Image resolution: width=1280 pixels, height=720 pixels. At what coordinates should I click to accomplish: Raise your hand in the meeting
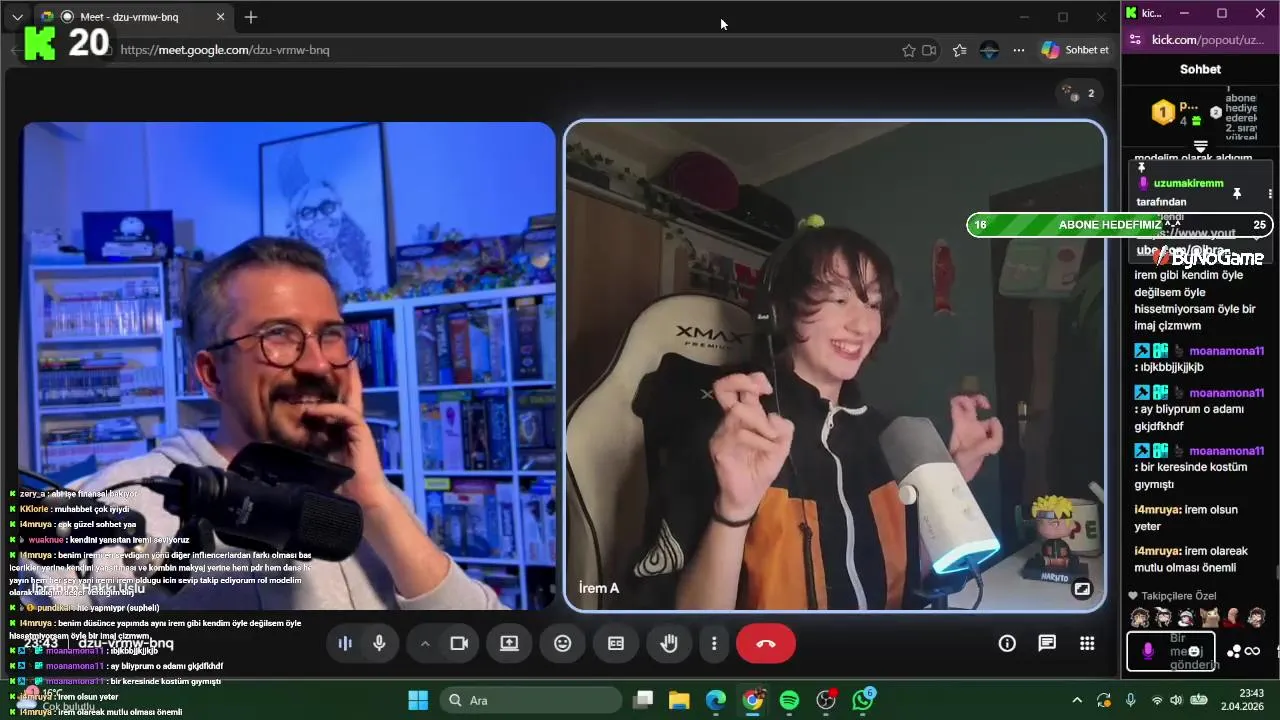click(669, 644)
